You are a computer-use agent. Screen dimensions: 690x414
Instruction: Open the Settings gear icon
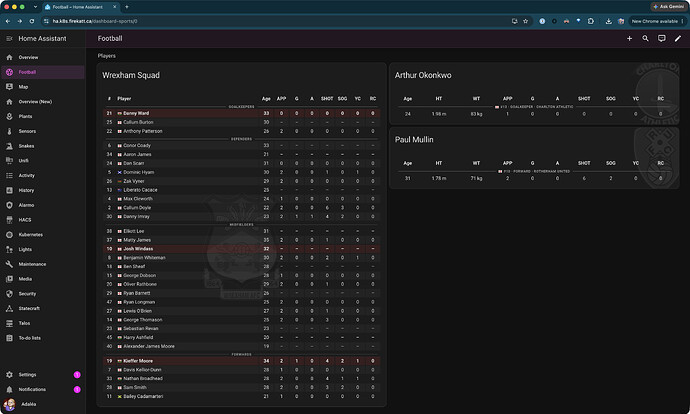point(9,375)
